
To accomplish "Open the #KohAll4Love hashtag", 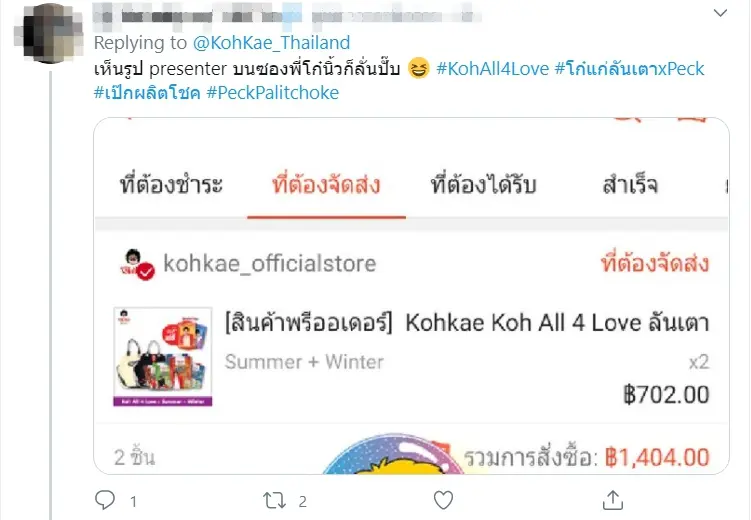I will tap(492, 68).
